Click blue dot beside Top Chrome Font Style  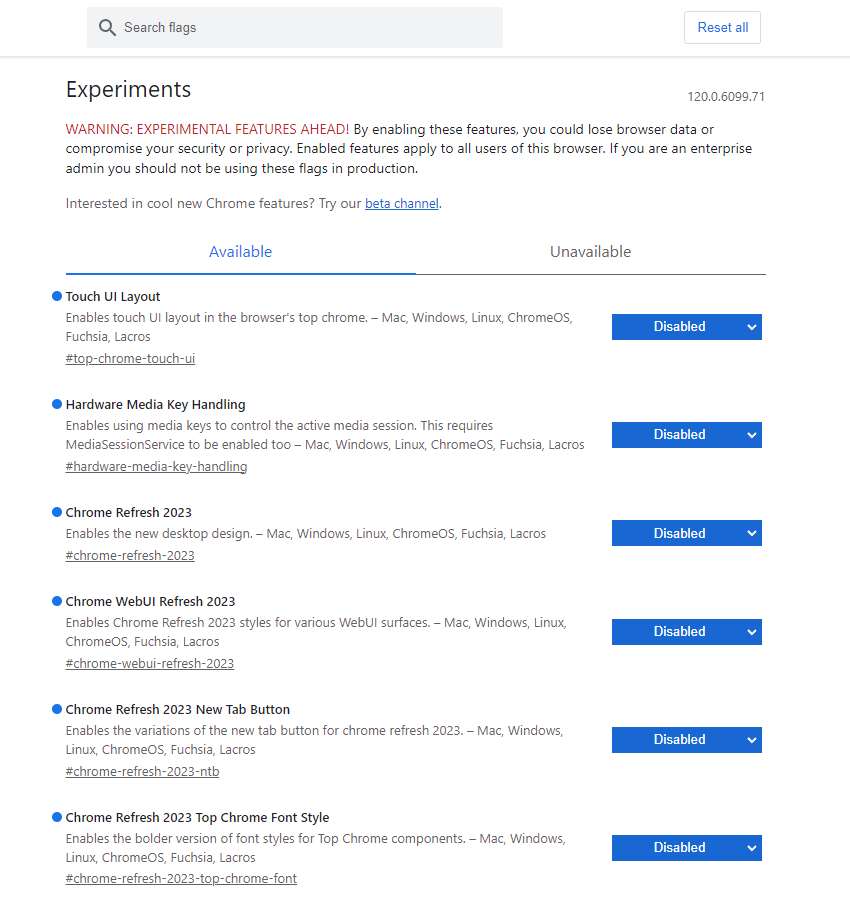click(57, 816)
